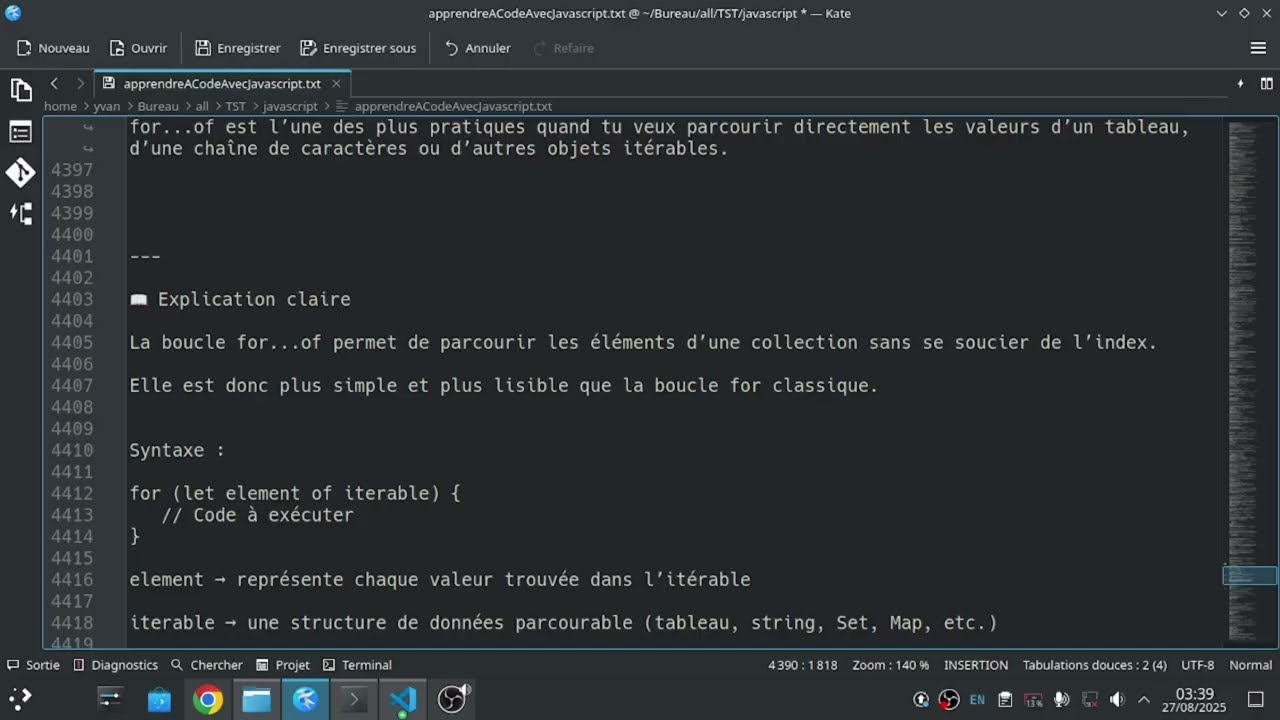Click the updates tray icon
1280x720 pixels.
[921, 699]
